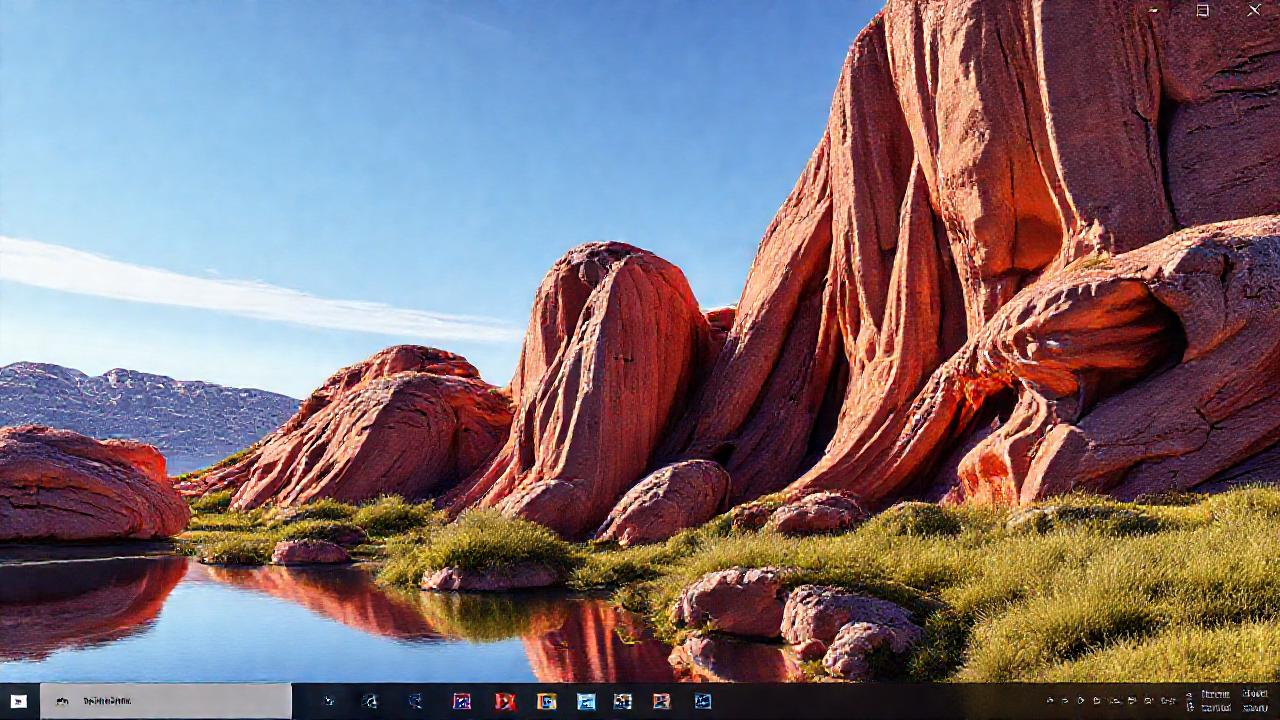The width and height of the screenshot is (1280, 720).
Task: Expand hidden icons in the system tray
Action: click(1048, 702)
